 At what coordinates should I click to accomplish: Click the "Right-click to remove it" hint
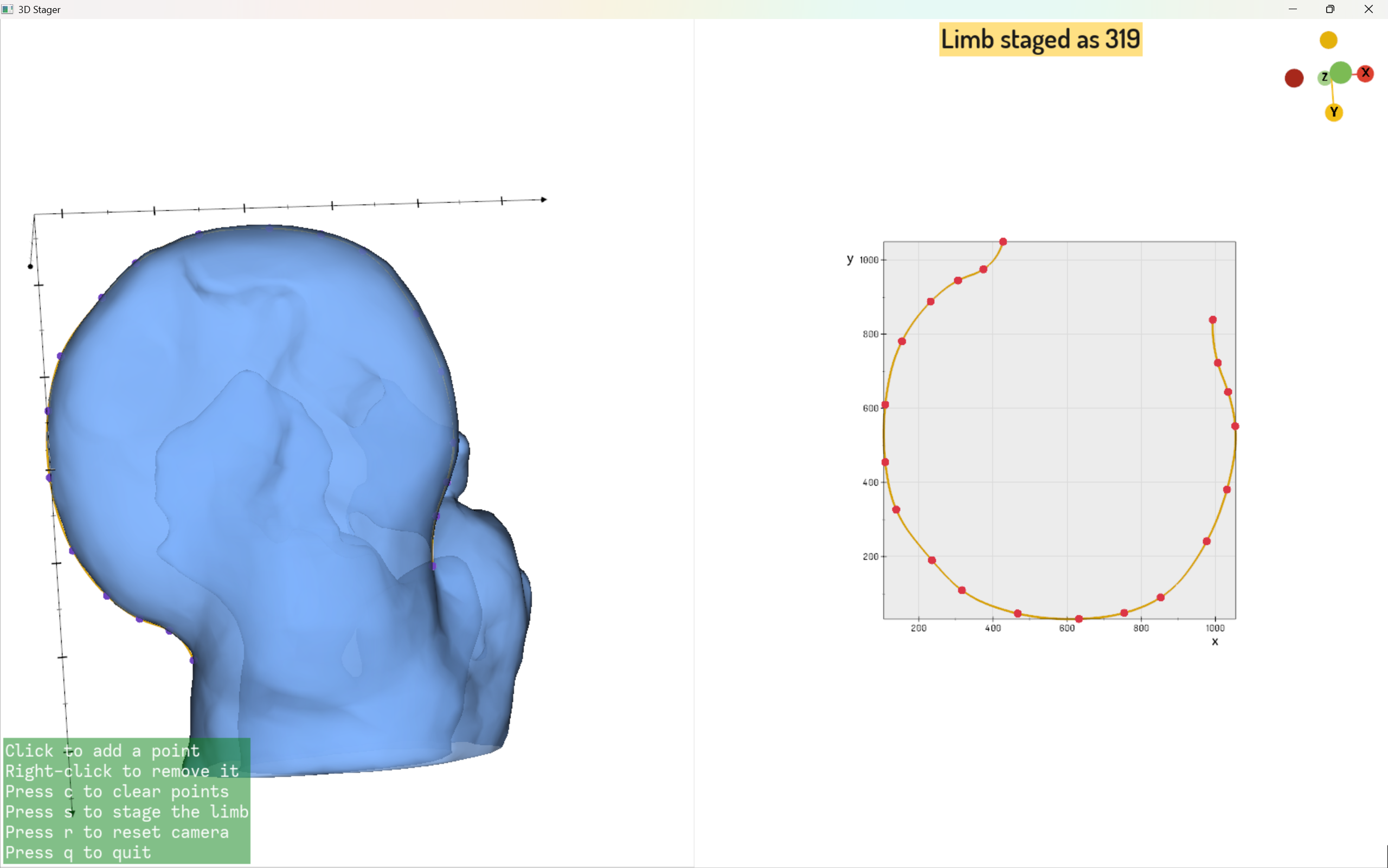[x=123, y=770]
